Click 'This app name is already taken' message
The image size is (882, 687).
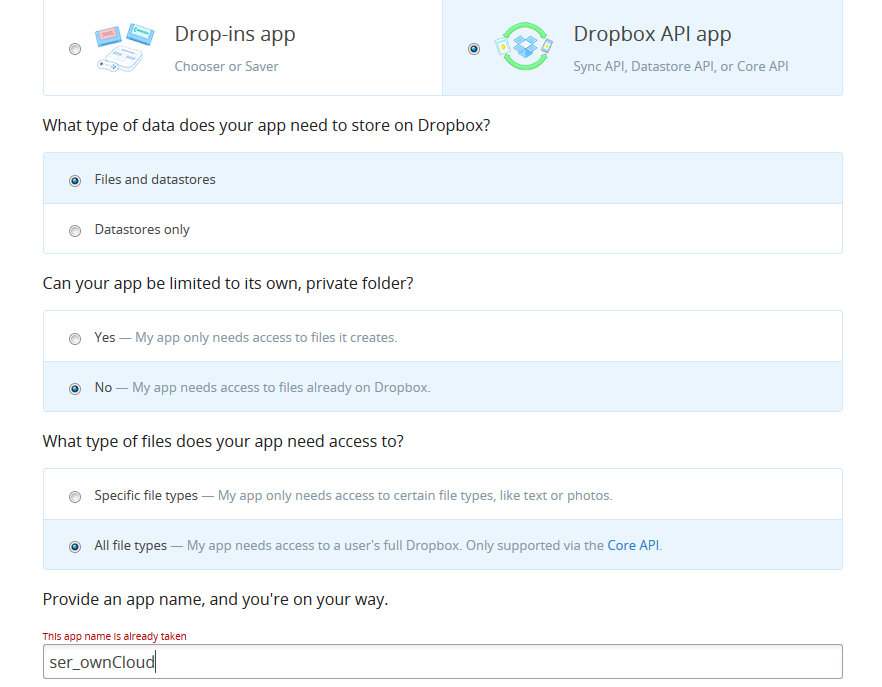[114, 636]
